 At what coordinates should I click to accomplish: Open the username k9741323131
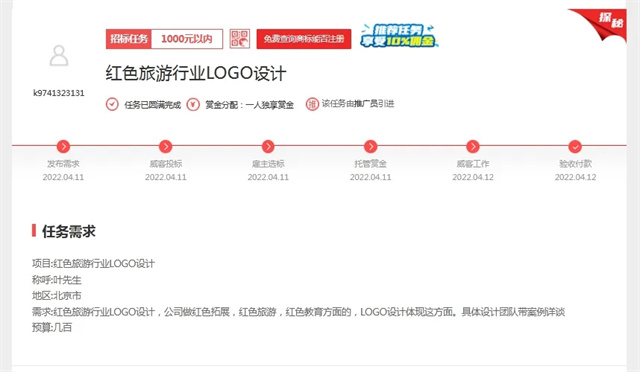pos(59,93)
